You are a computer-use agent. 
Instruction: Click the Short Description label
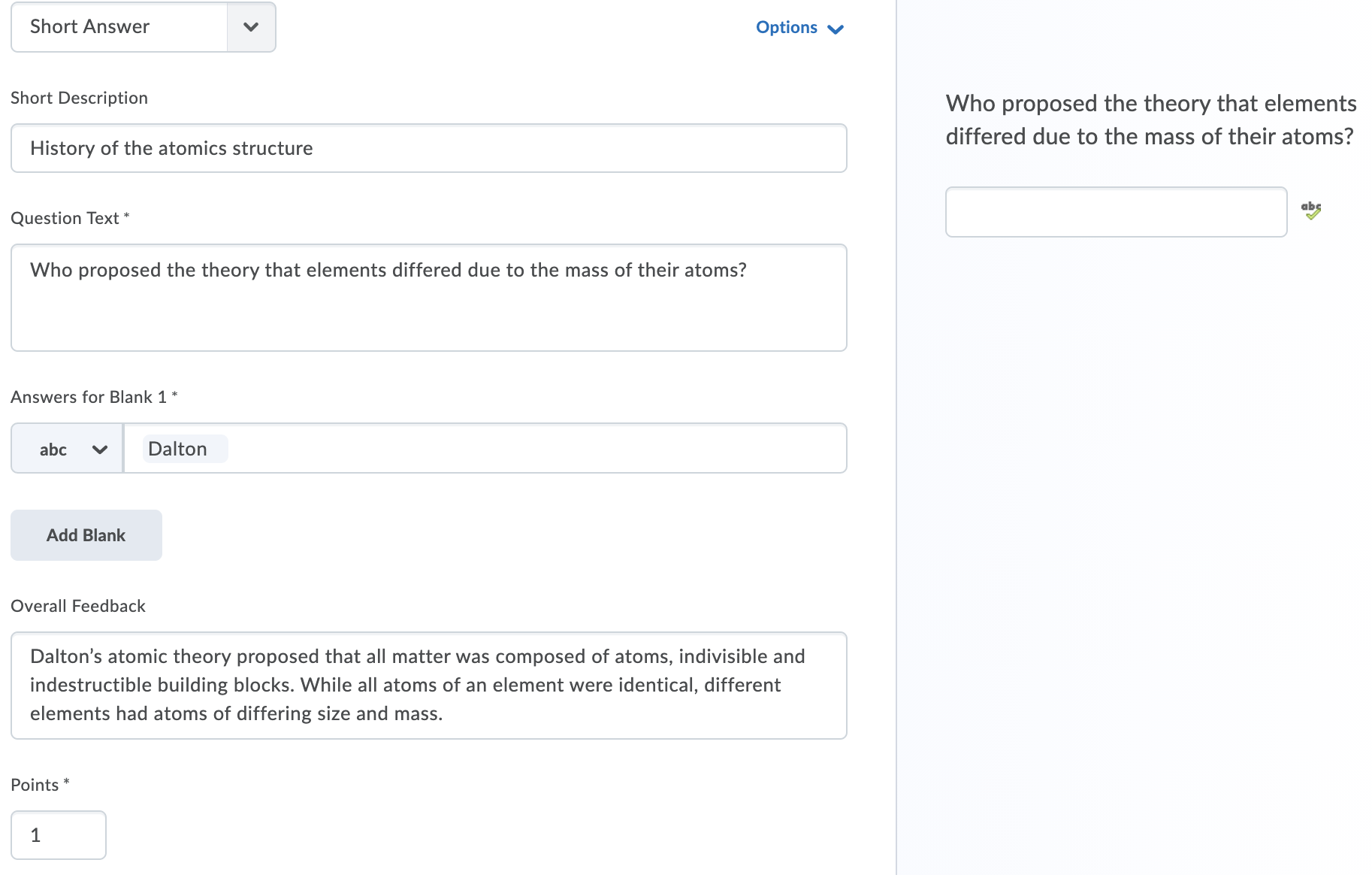79,98
